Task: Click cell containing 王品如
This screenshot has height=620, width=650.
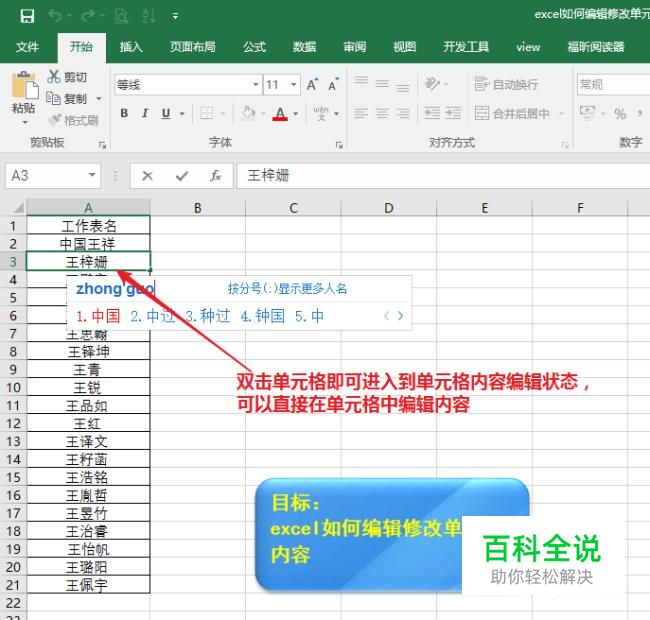Action: [x=88, y=405]
